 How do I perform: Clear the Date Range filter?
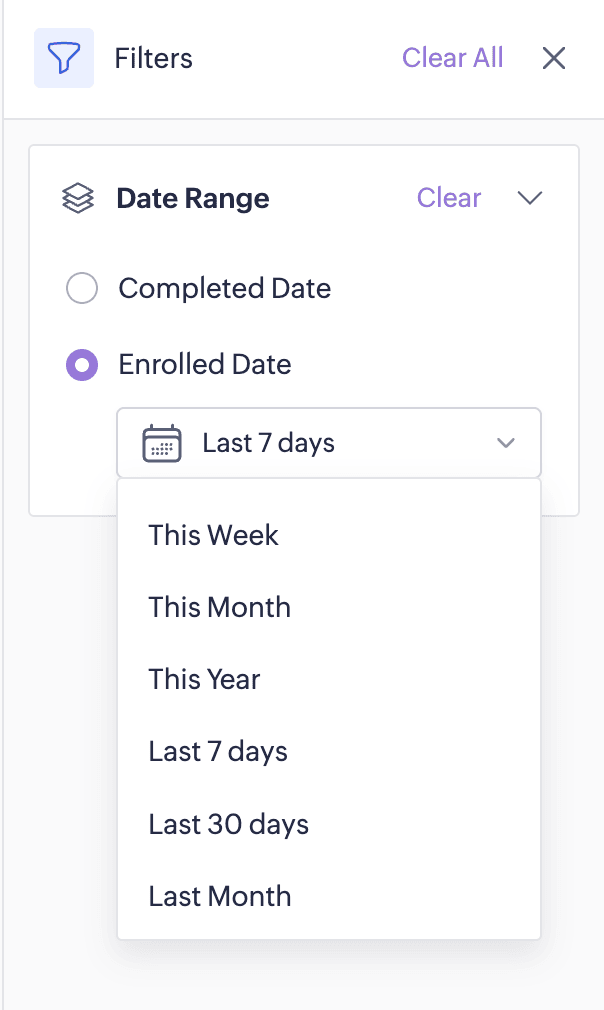pyautogui.click(x=449, y=198)
